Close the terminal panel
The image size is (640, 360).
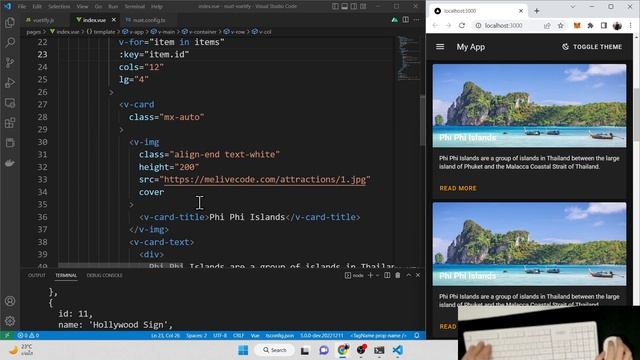coord(418,276)
